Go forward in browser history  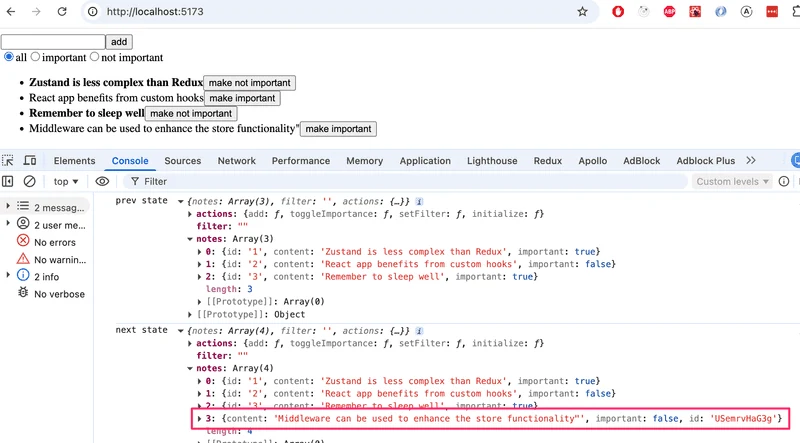point(36,11)
